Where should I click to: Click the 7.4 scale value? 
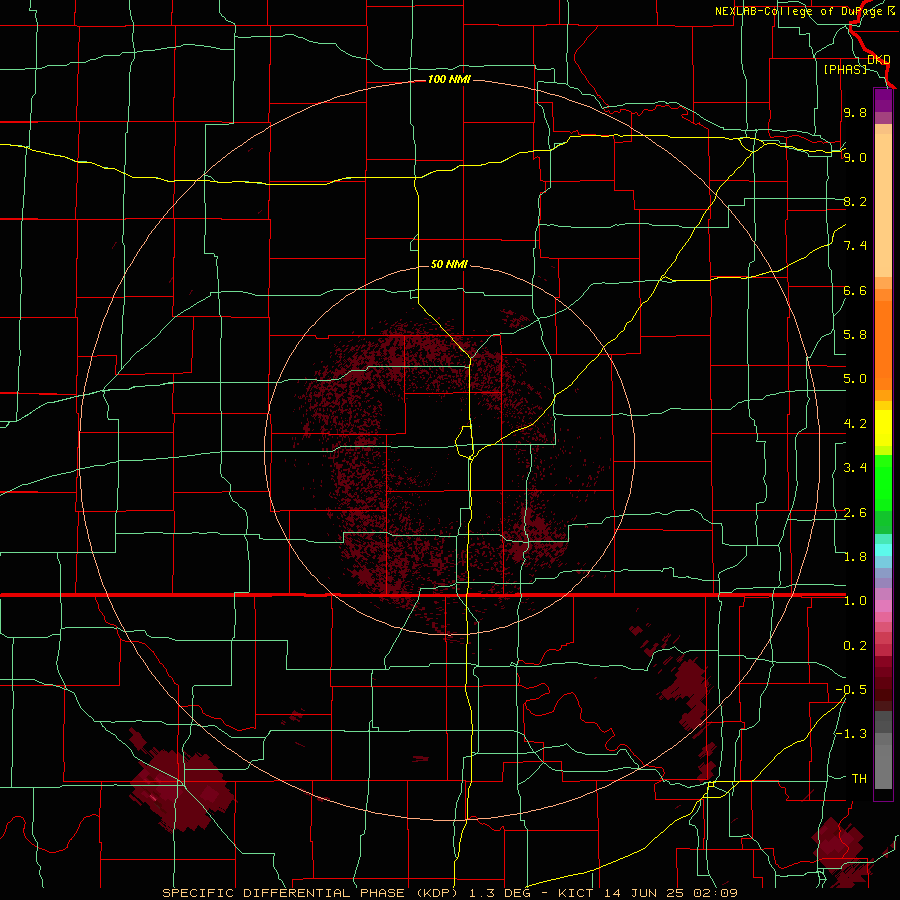tap(855, 246)
